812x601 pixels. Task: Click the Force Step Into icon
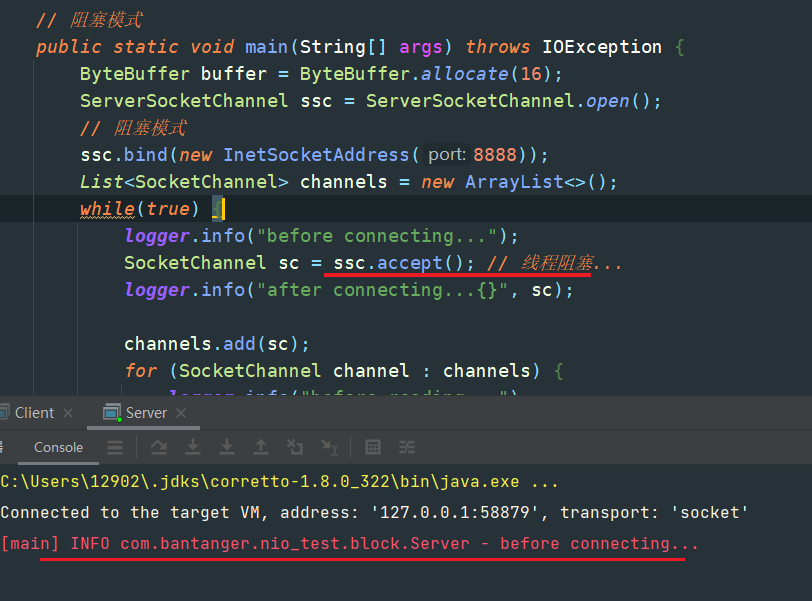(227, 447)
